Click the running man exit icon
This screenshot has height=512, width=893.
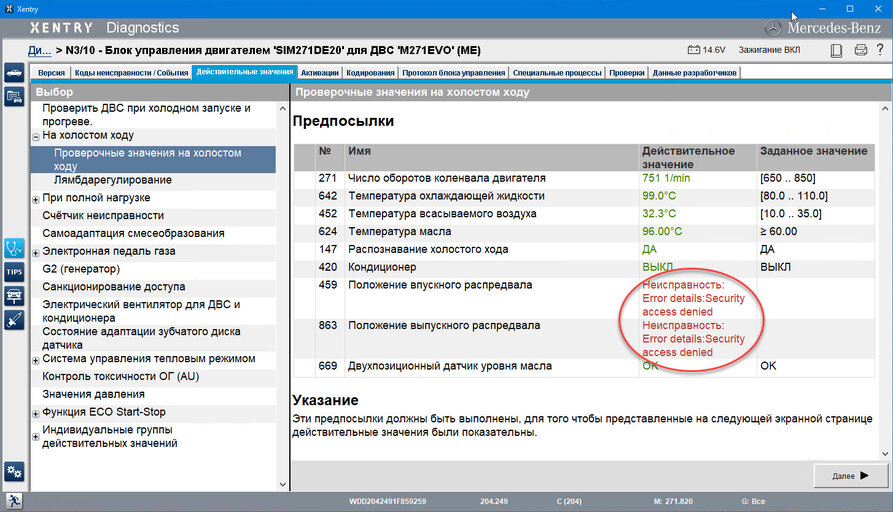14,501
